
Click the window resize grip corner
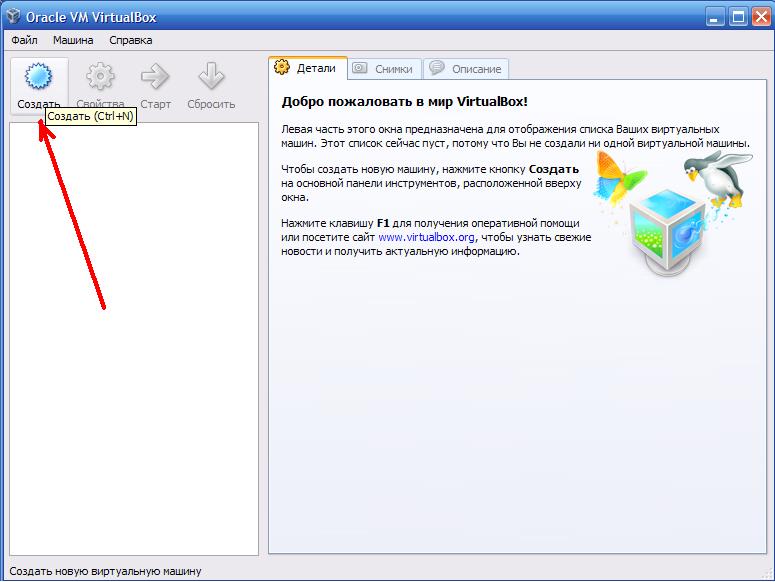(766, 573)
